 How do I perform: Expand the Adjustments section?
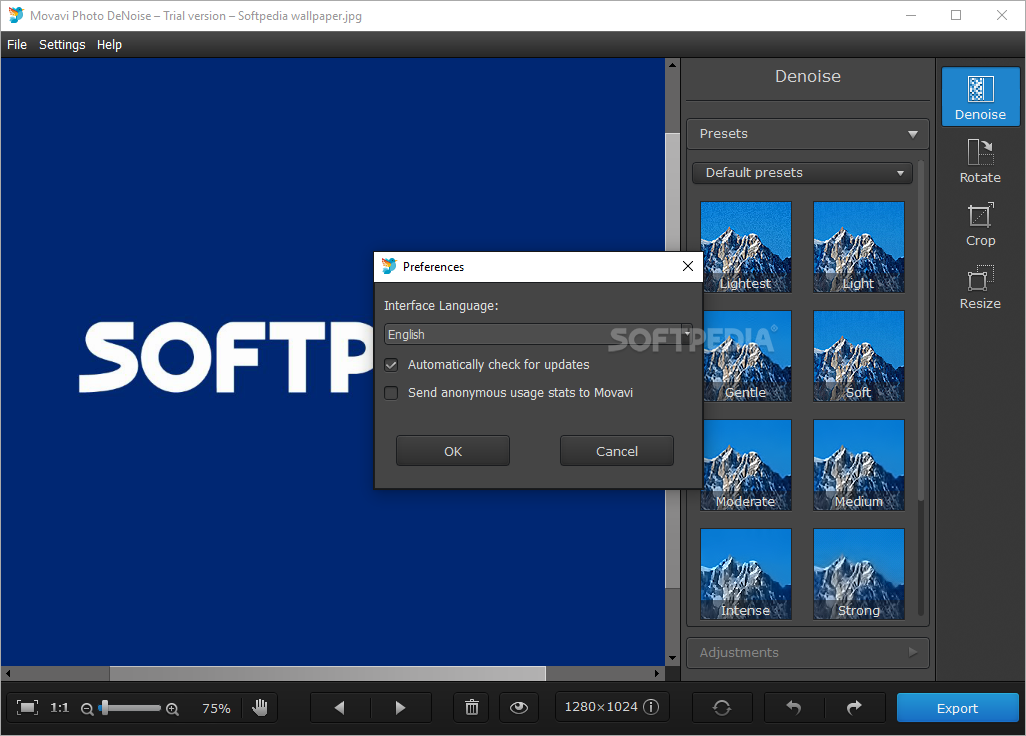pyautogui.click(x=807, y=652)
